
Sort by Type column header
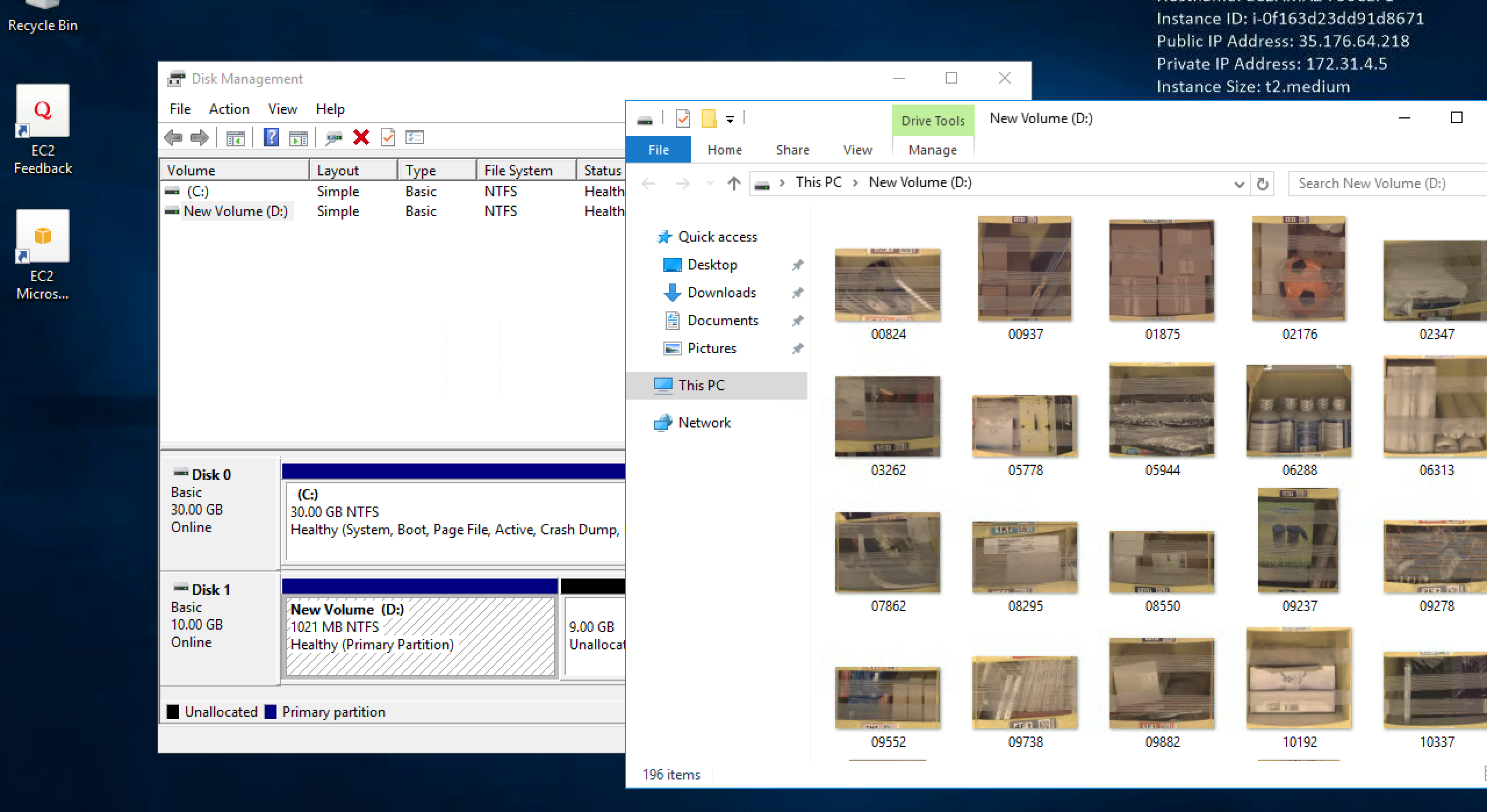click(x=437, y=171)
